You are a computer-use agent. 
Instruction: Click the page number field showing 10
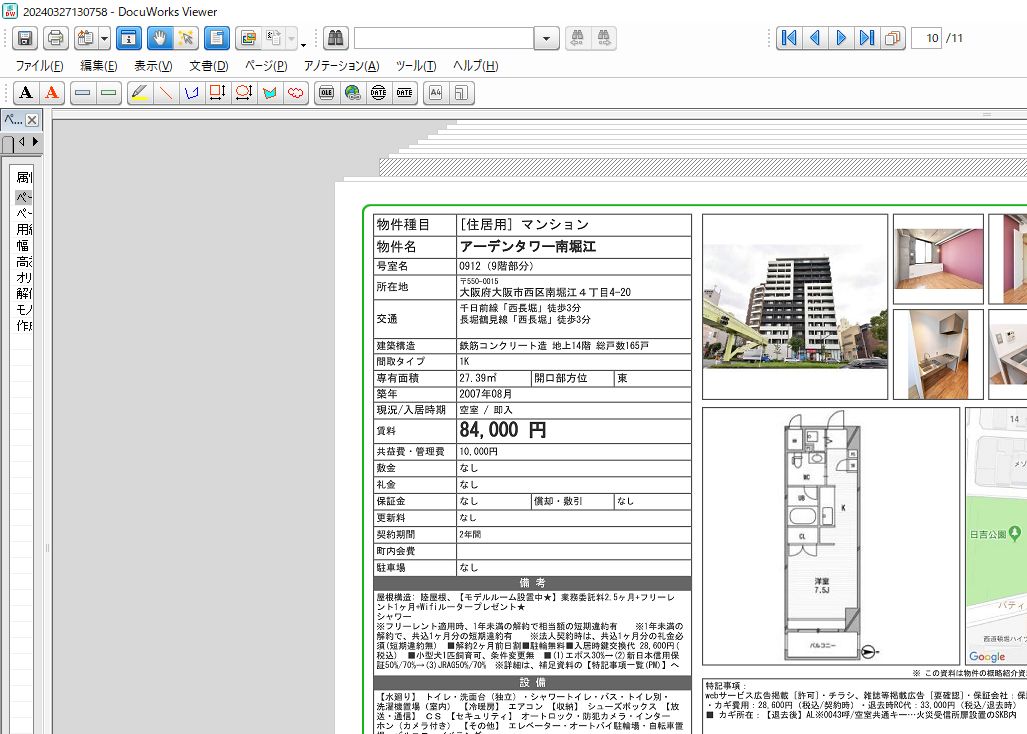pyautogui.click(x=926, y=38)
